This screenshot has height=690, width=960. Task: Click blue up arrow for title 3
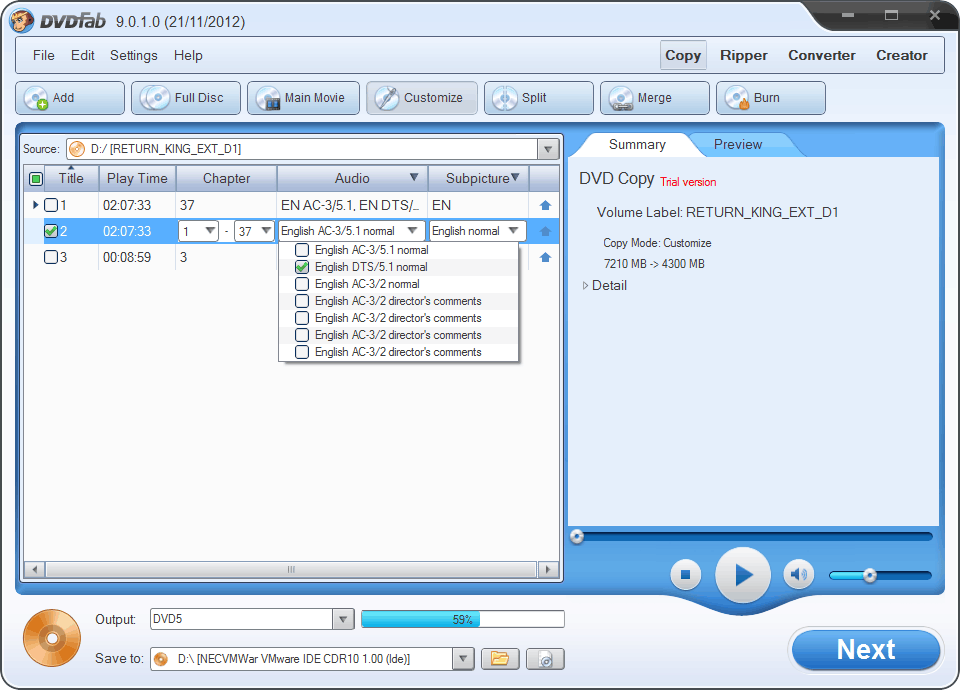(546, 257)
